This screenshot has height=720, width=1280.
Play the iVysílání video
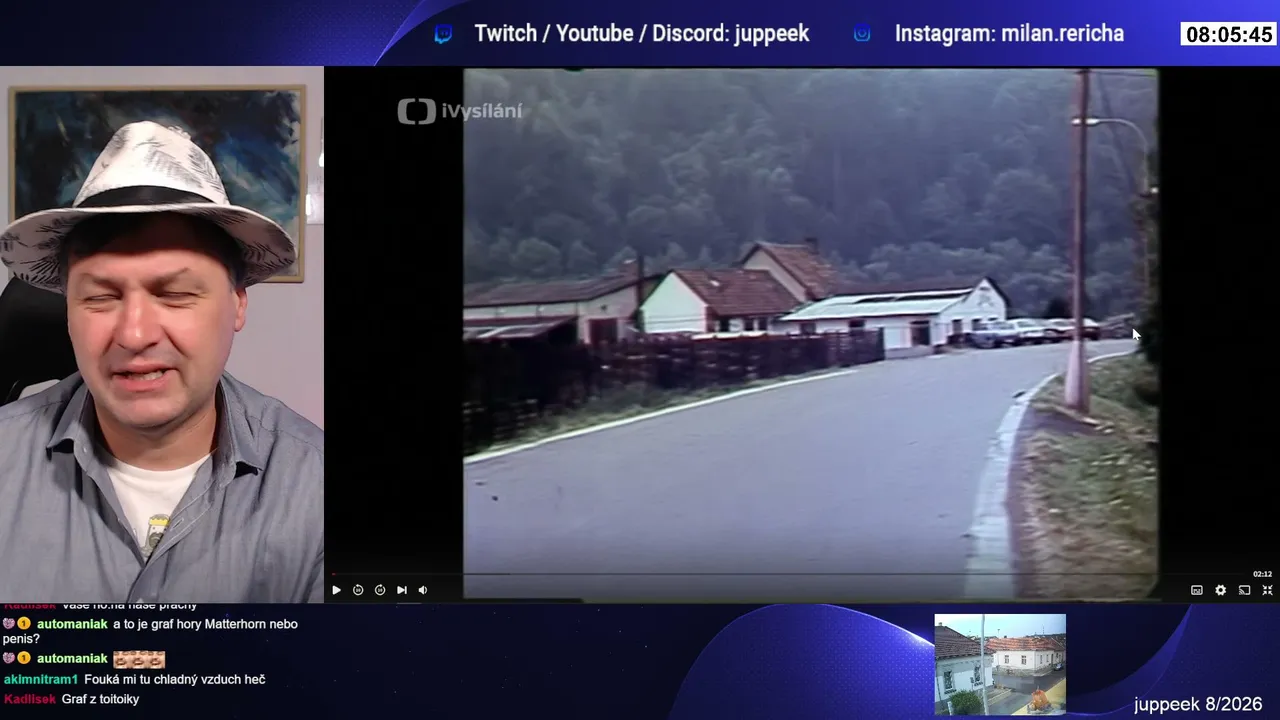(336, 590)
